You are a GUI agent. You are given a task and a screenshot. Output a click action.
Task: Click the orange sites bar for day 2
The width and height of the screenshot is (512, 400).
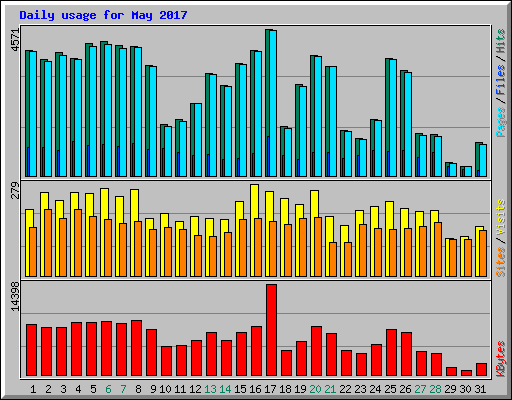48,243
